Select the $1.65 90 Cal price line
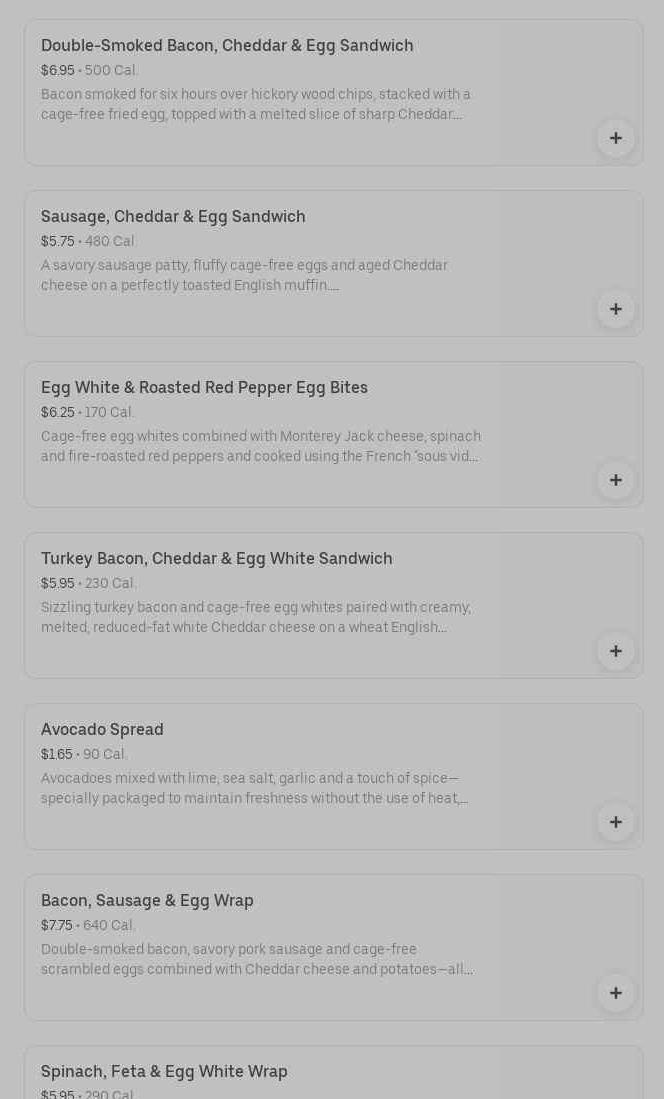Screen dimensions: 664x1099 click(x=84, y=754)
